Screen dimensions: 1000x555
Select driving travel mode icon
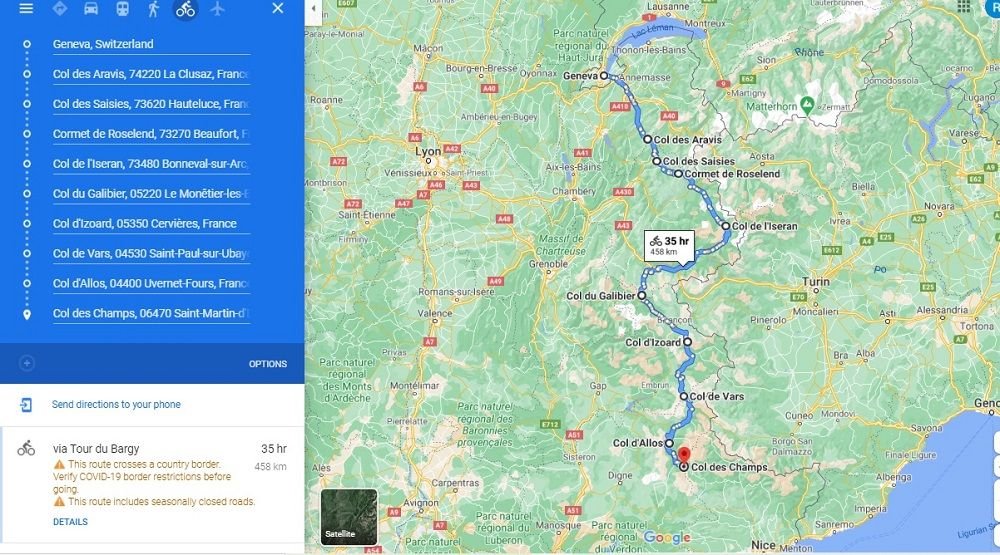tap(91, 9)
